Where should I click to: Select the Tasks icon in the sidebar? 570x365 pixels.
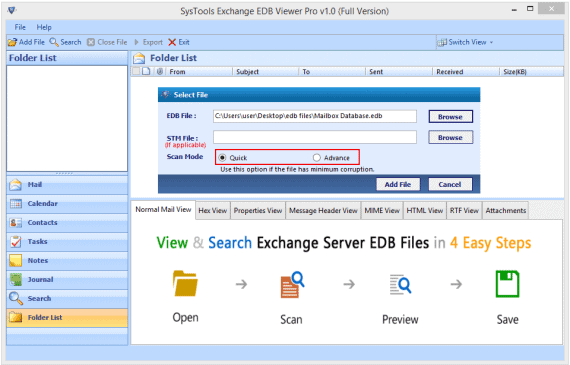16,241
